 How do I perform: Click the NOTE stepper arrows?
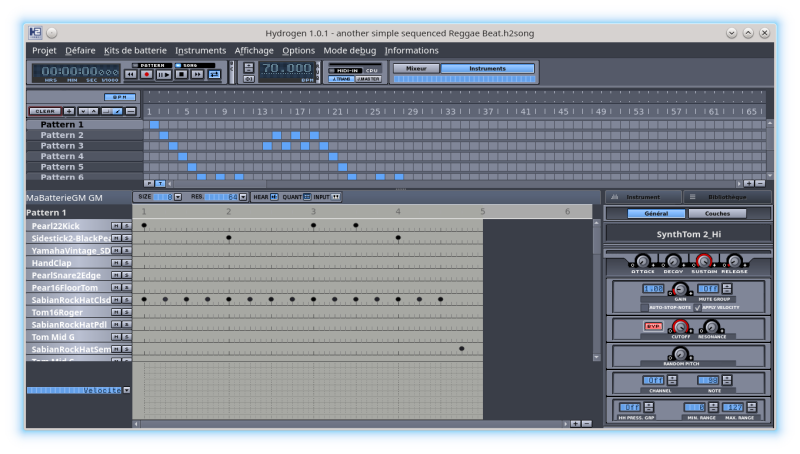point(727,381)
